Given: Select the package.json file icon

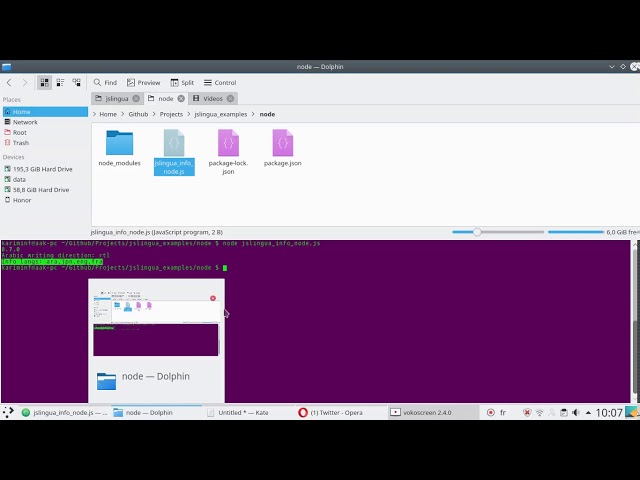Looking at the screenshot, I should [x=283, y=143].
